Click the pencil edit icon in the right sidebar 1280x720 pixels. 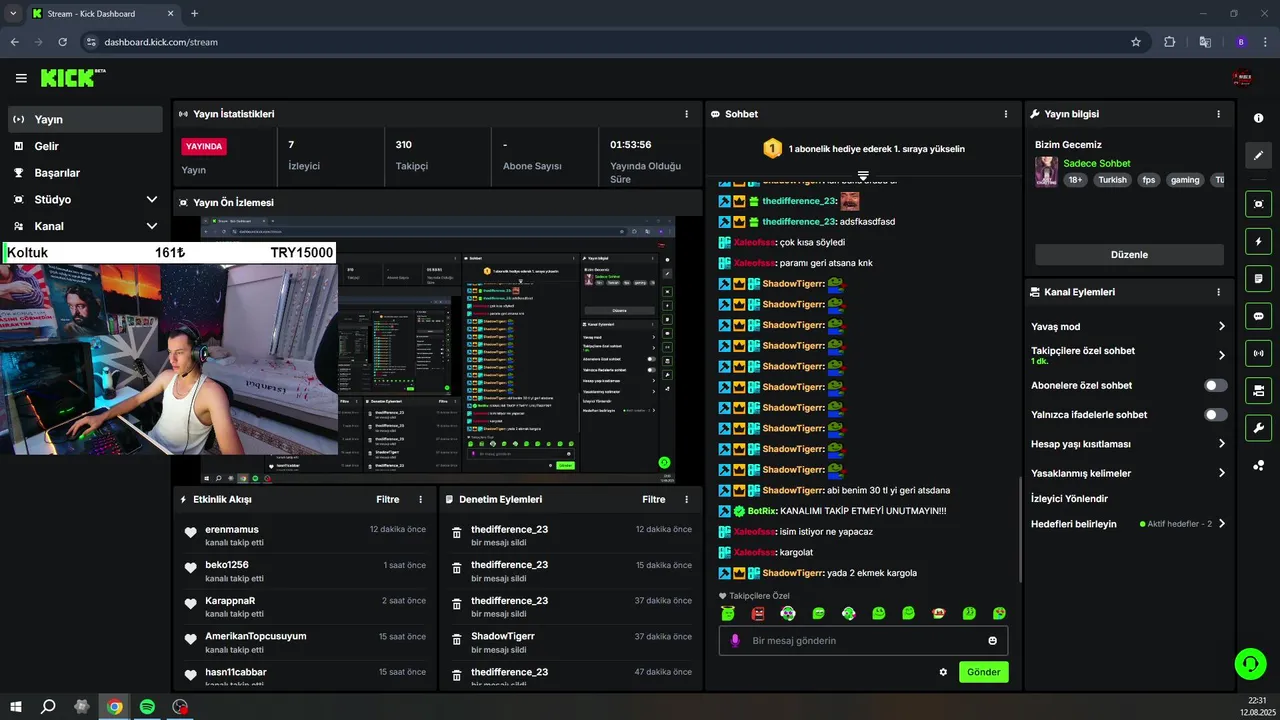point(1258,156)
